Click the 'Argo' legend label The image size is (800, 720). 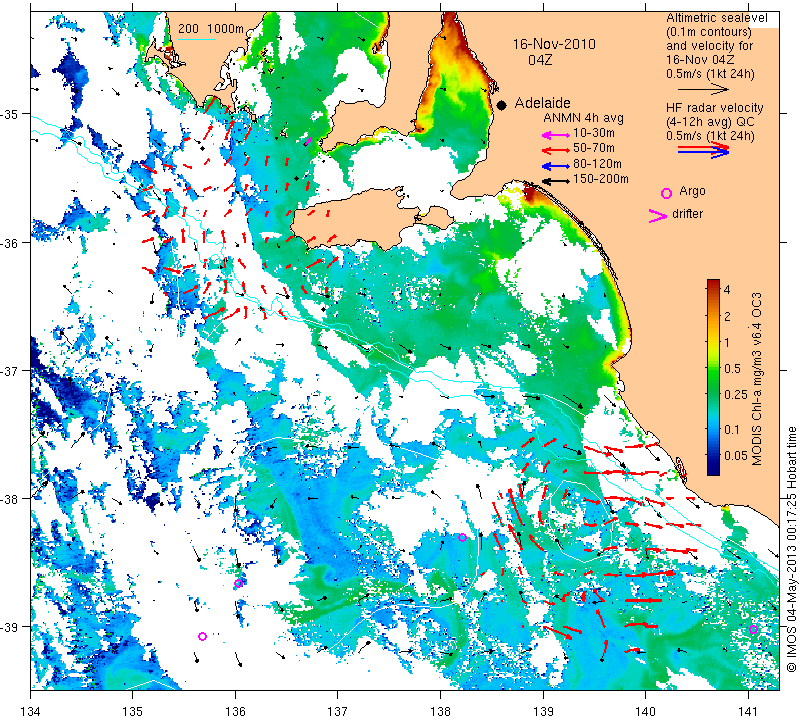(692, 191)
